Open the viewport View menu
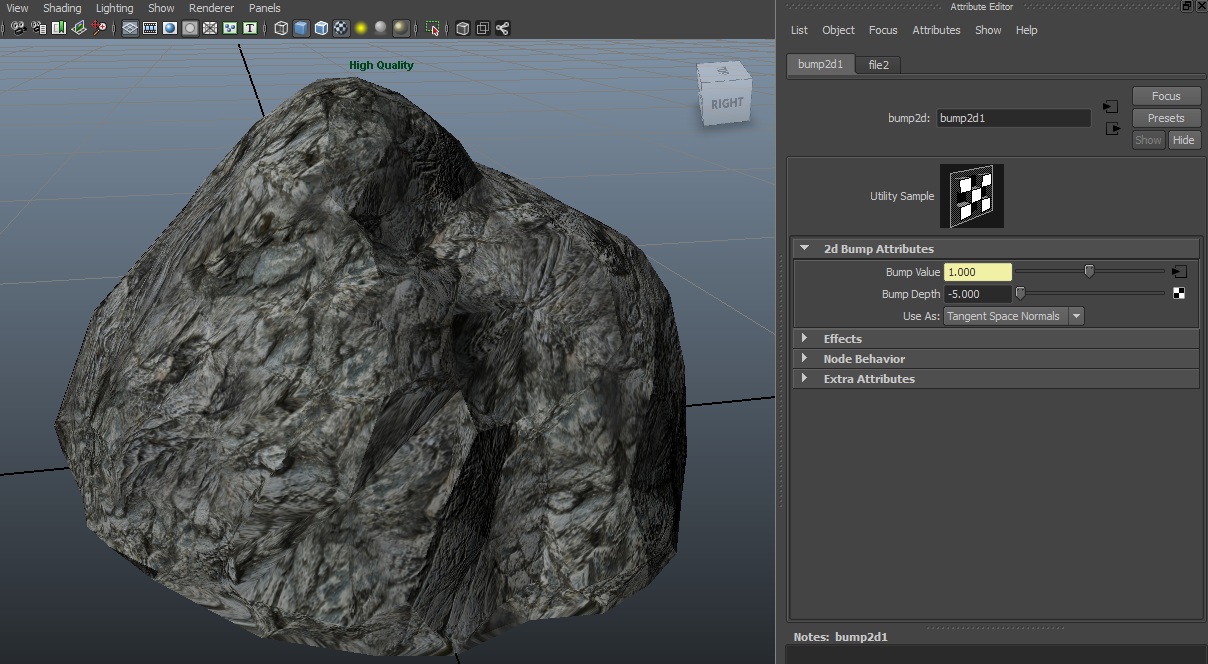Viewport: 1208px width, 664px height. click(x=17, y=8)
